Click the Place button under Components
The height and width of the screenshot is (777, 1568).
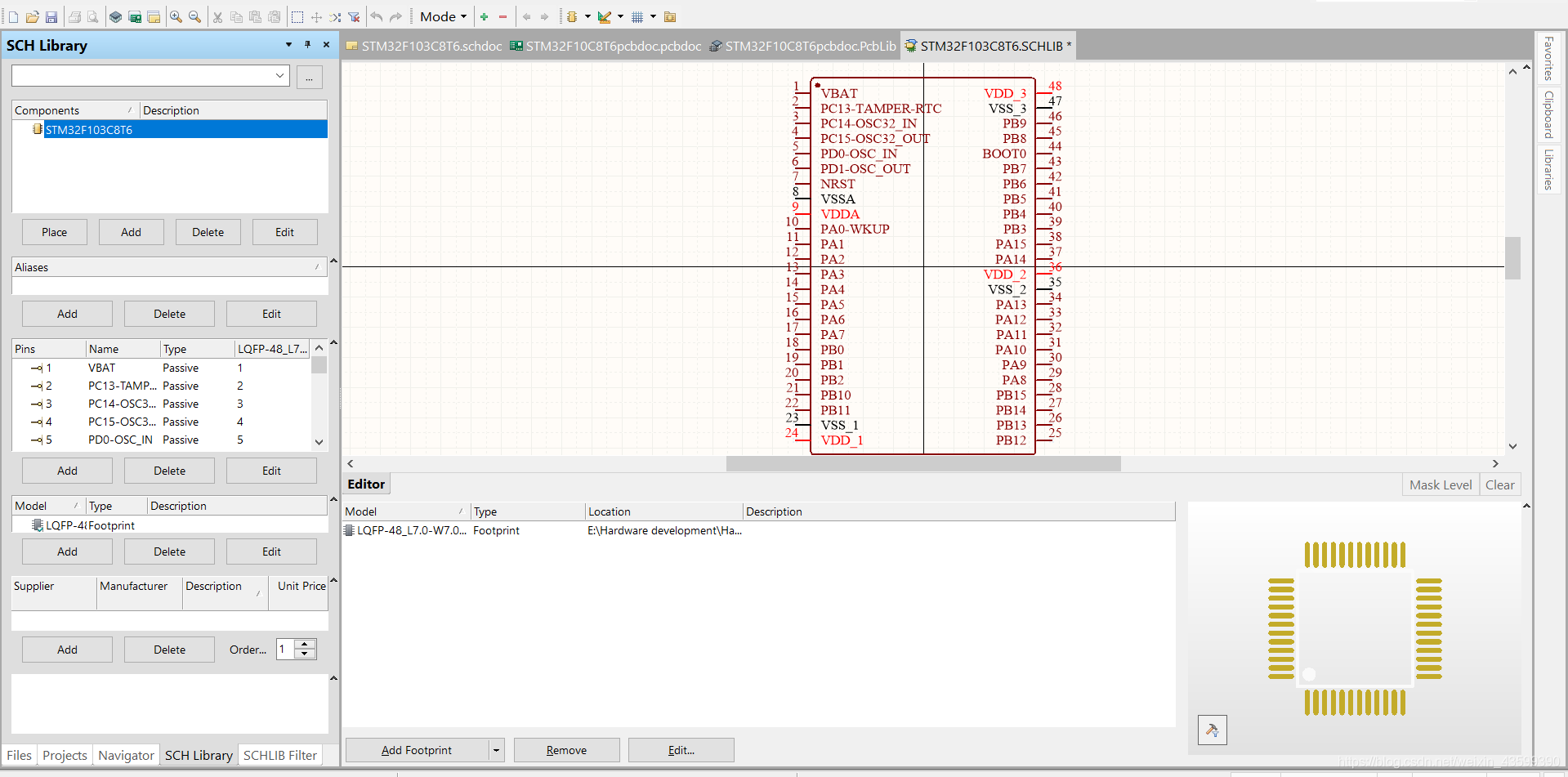(54, 232)
